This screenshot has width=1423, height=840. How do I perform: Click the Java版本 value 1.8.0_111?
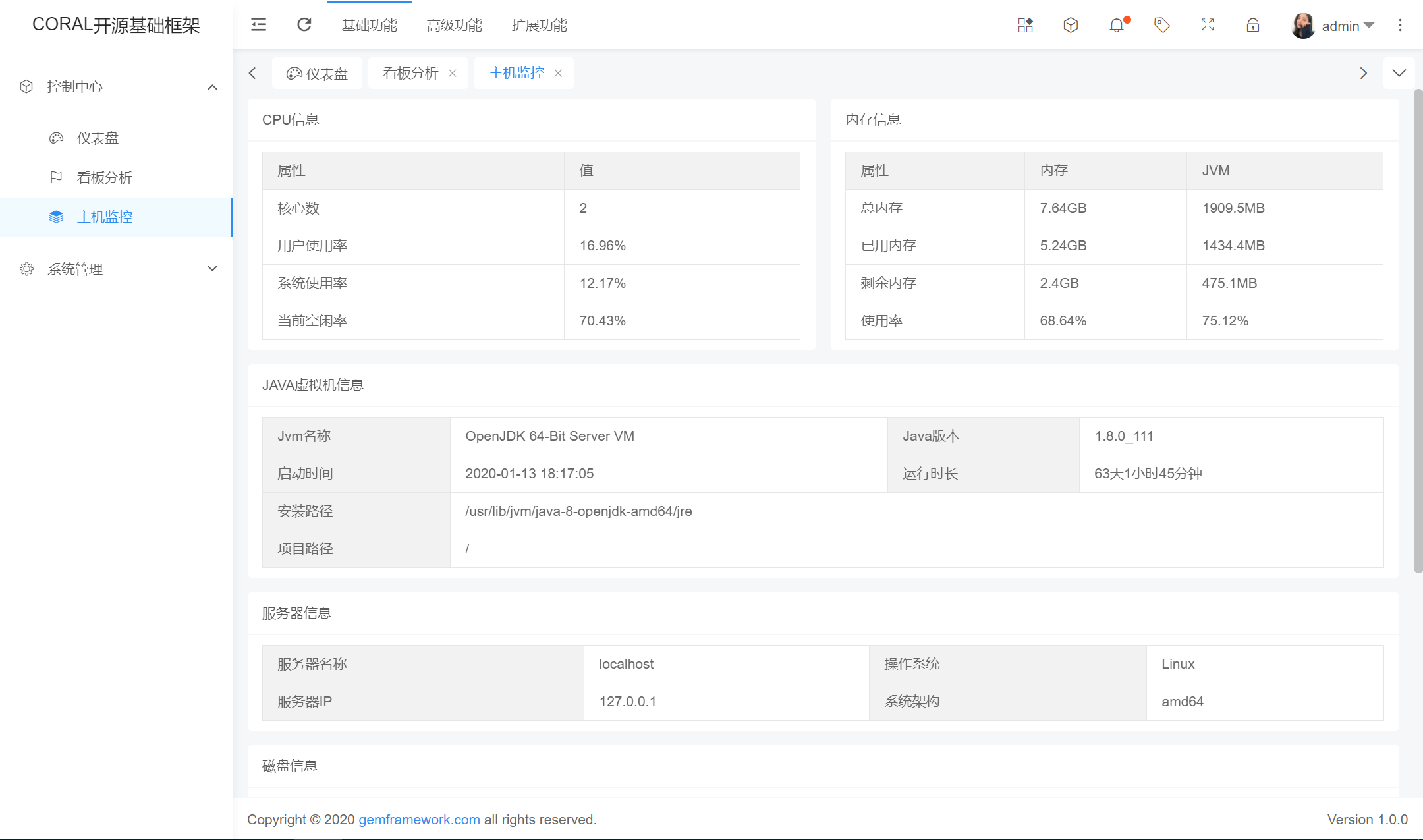point(1123,436)
